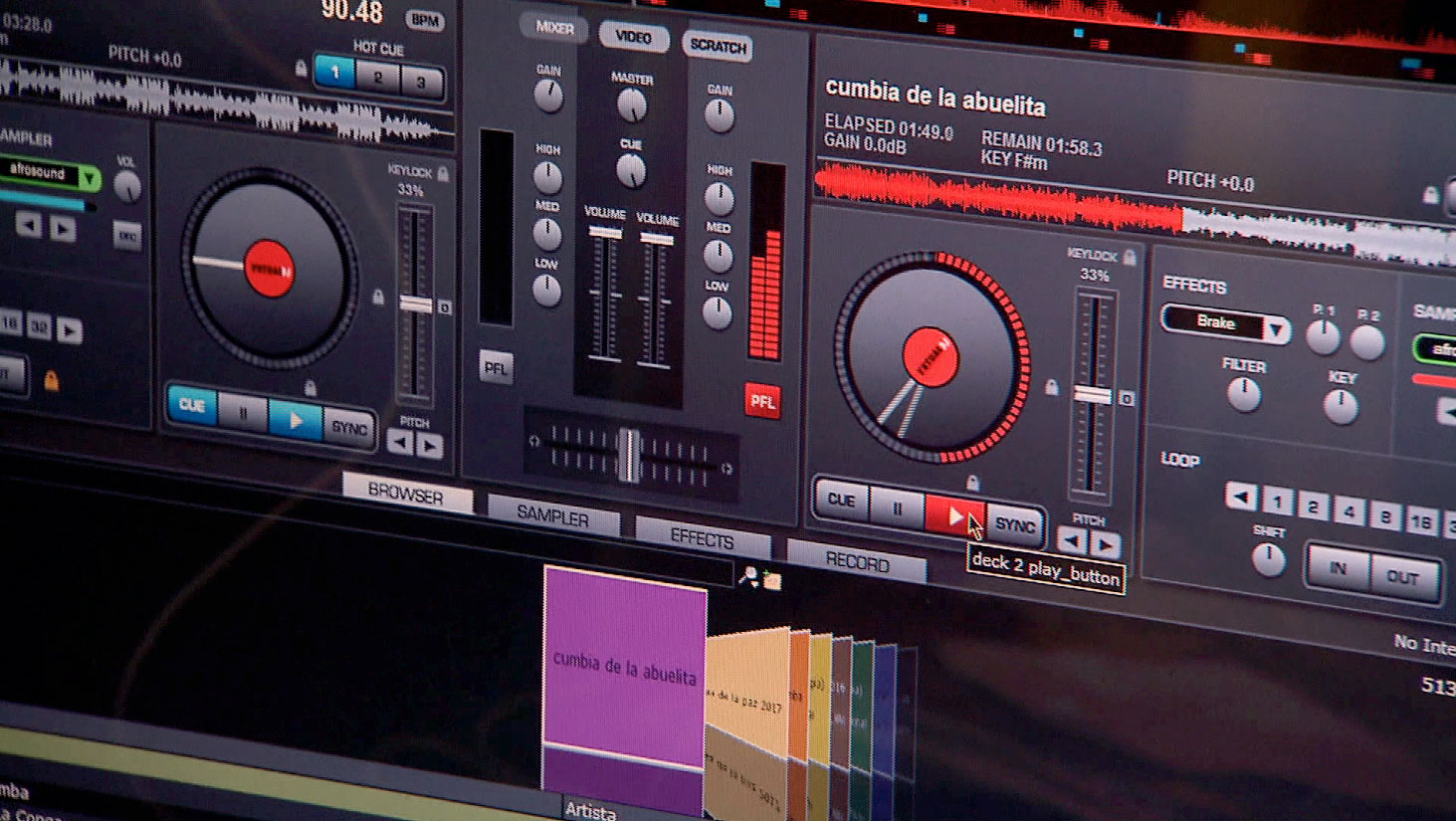Toggle the red PFL button

pyautogui.click(x=762, y=401)
